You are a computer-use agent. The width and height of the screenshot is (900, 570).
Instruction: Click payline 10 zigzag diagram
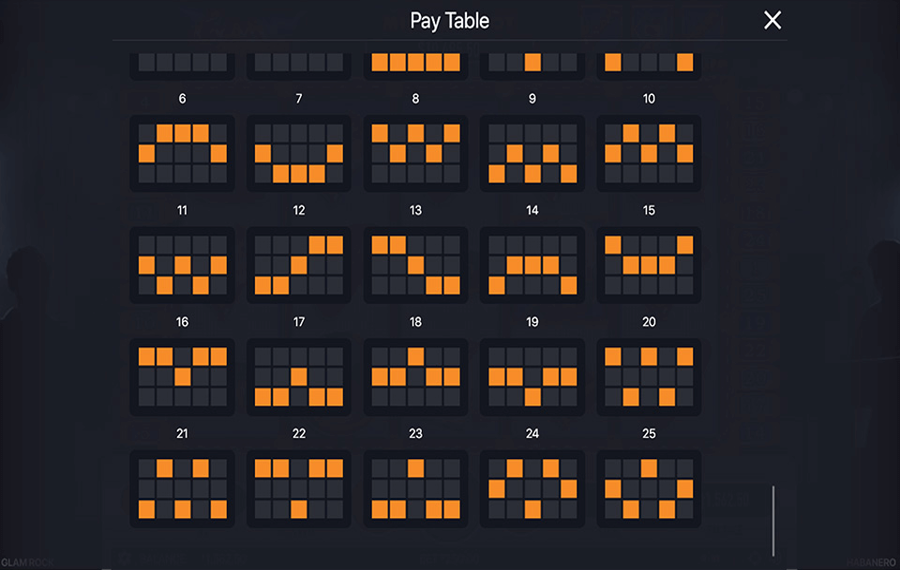[649, 153]
